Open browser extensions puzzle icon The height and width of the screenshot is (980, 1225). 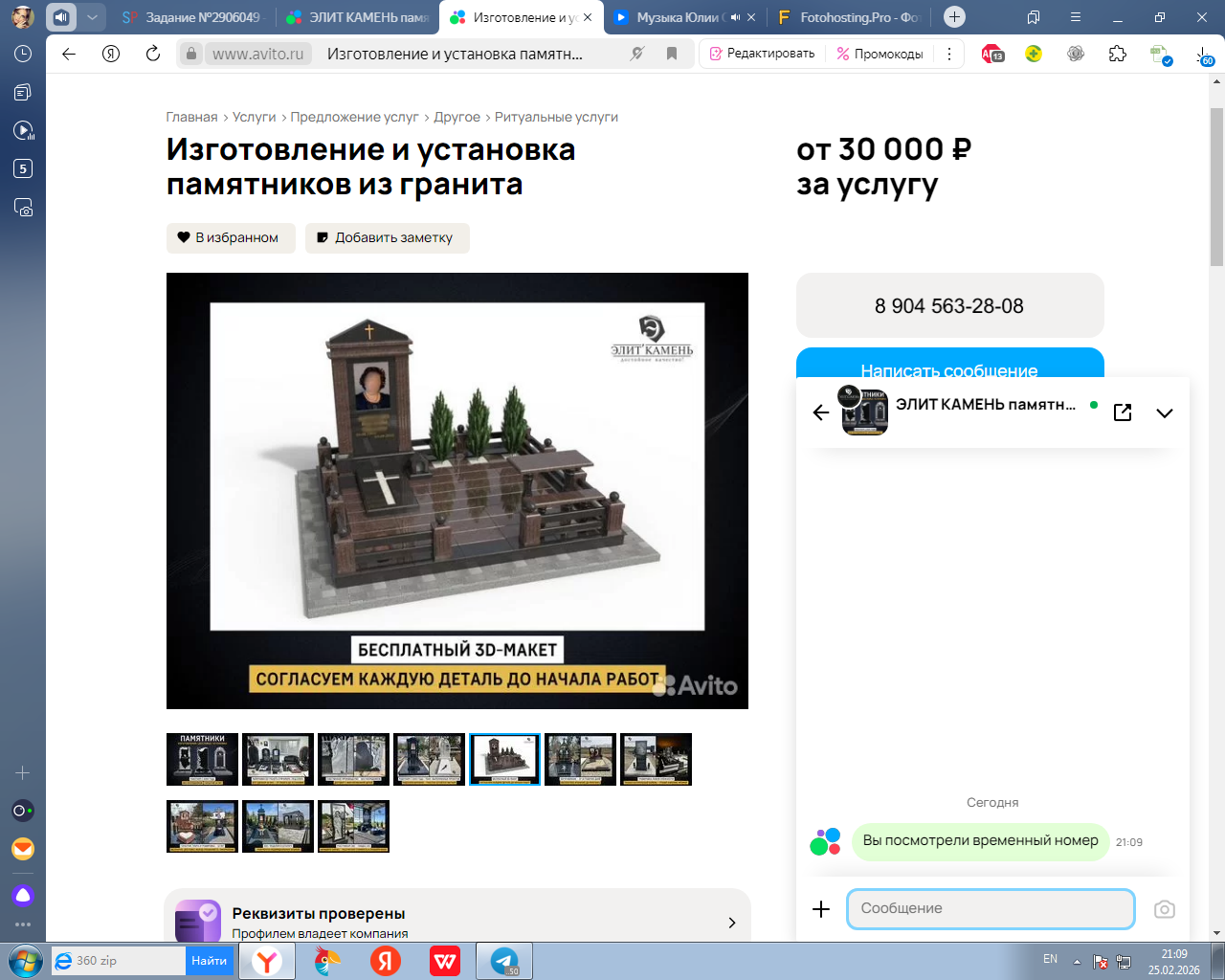coord(1118,55)
